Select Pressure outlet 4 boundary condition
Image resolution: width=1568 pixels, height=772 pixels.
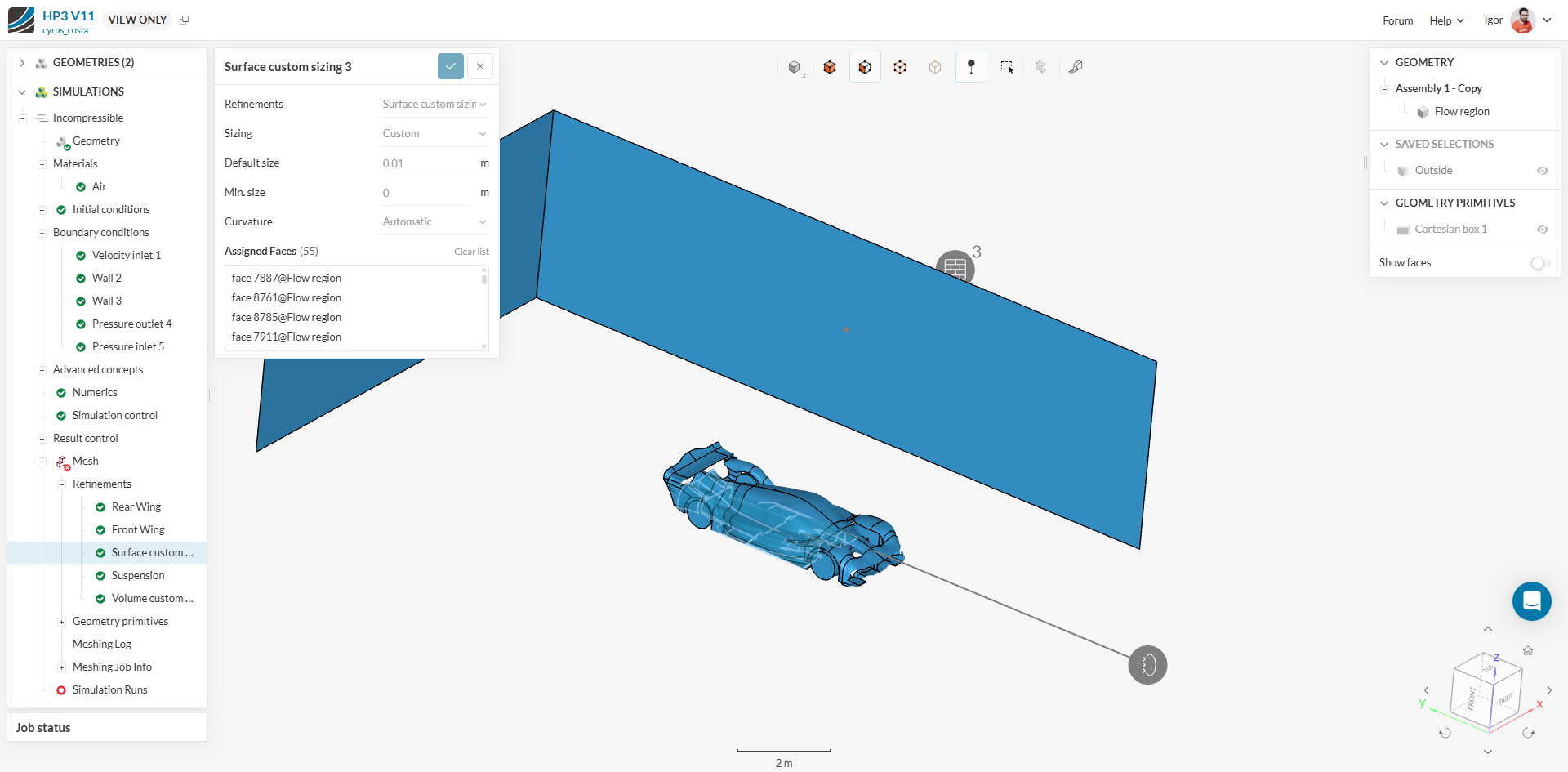coord(132,324)
